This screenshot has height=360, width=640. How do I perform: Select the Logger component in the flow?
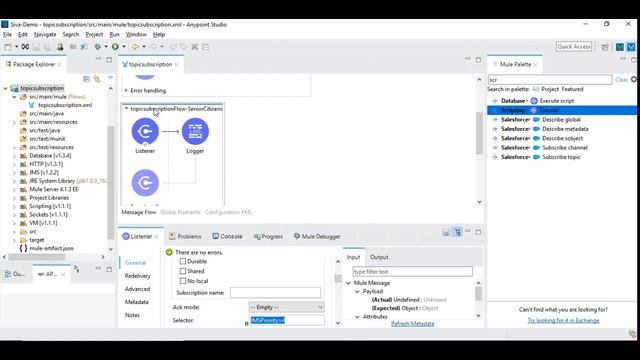click(195, 131)
